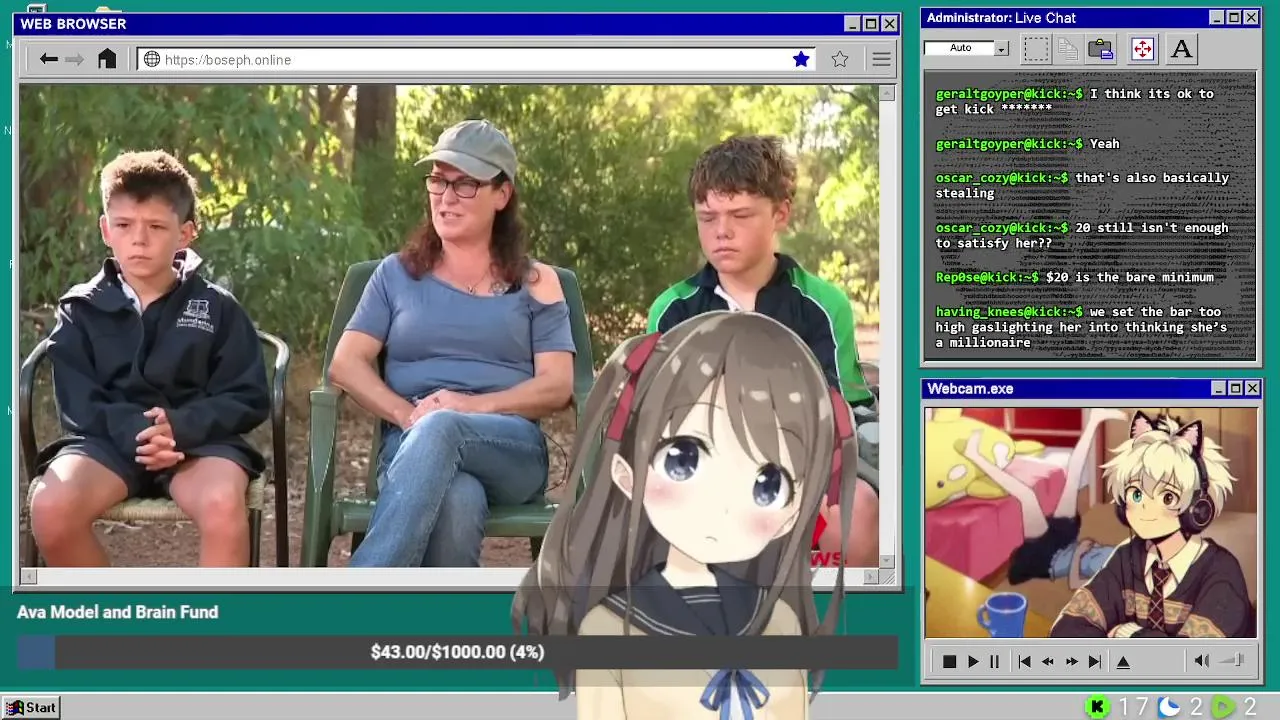Click the green Kick icon in taskbar tray

(1098, 707)
